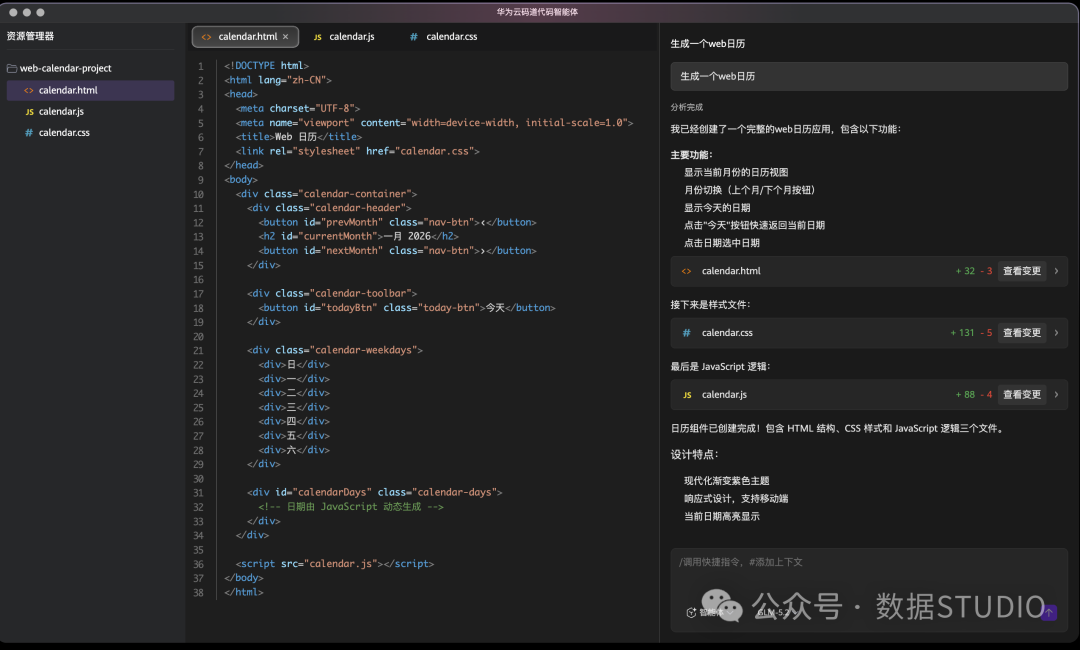Send the prompt with the purple arrow button
The image size is (1080, 650).
point(1049,612)
